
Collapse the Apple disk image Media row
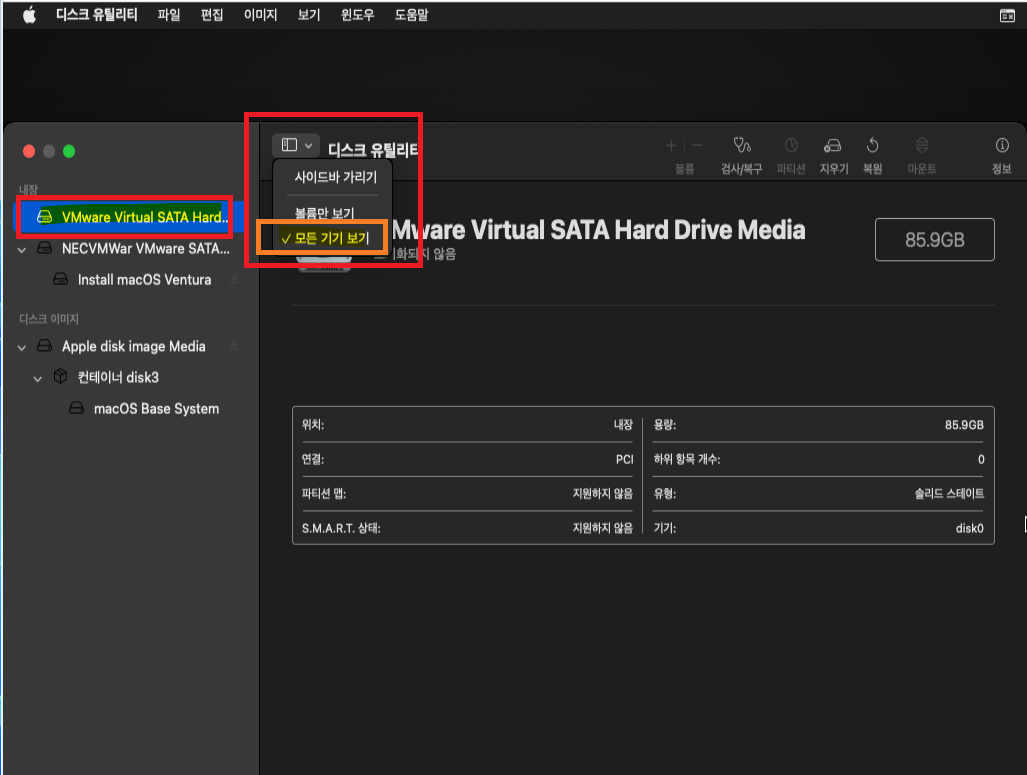point(22,347)
